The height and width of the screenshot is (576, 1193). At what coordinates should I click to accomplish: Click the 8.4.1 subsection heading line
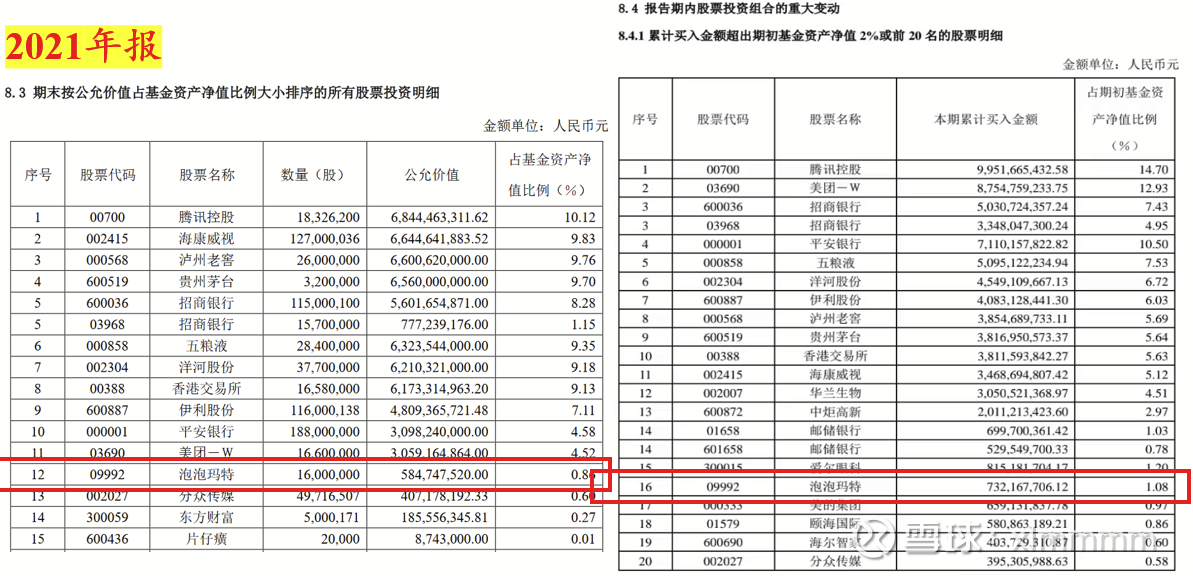tap(810, 36)
